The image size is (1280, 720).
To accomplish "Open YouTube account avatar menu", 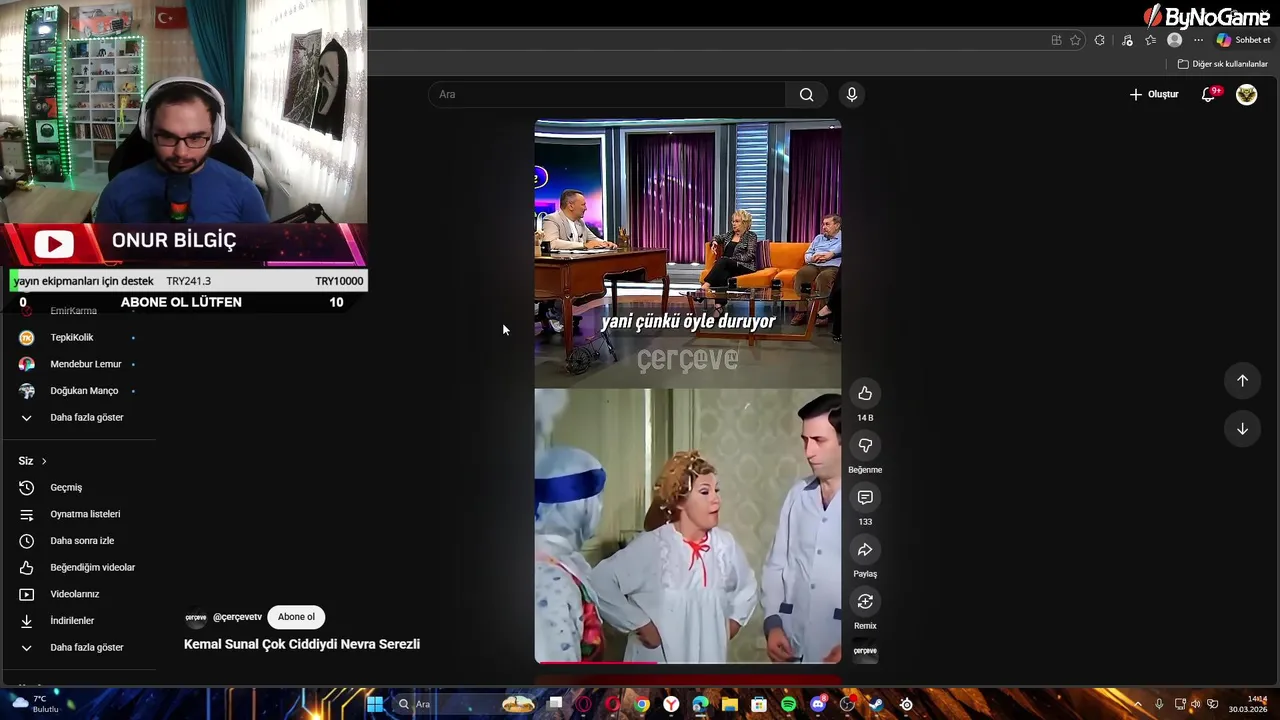I will pyautogui.click(x=1246, y=94).
